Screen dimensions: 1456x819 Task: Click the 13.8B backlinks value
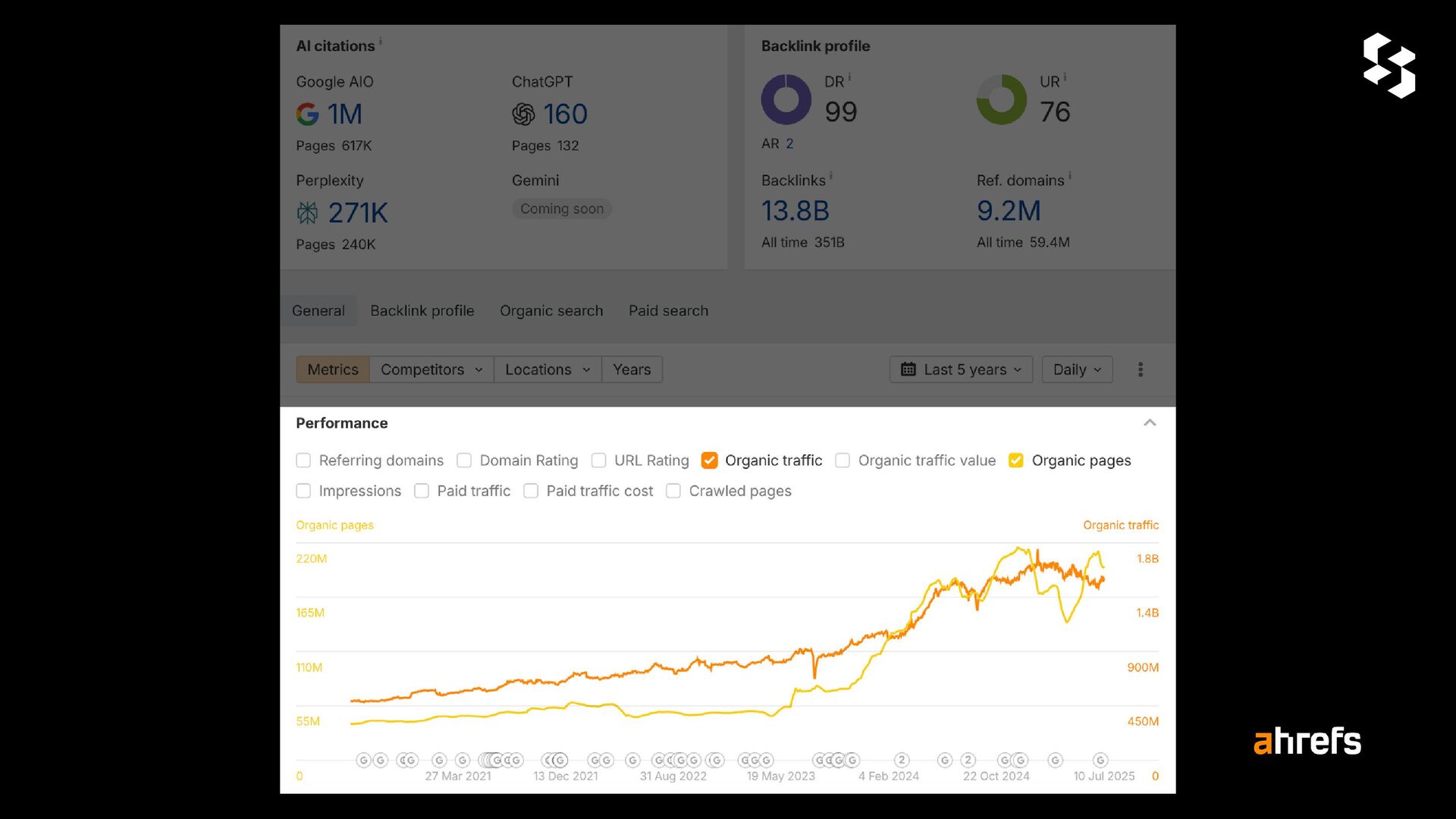pos(795,211)
